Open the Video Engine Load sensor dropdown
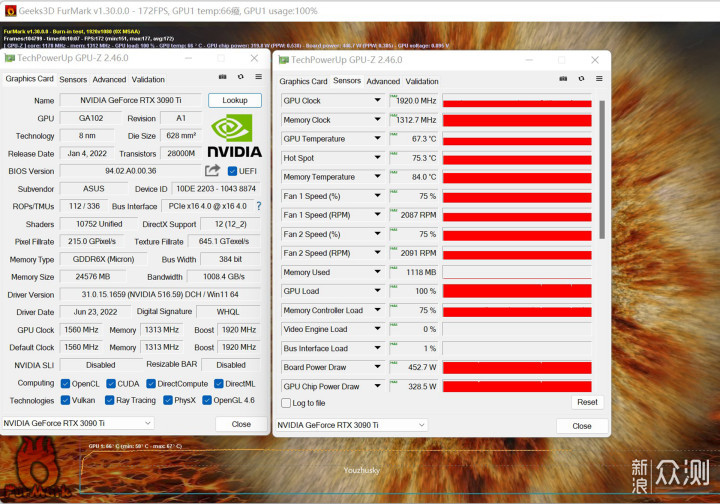 pos(377,329)
